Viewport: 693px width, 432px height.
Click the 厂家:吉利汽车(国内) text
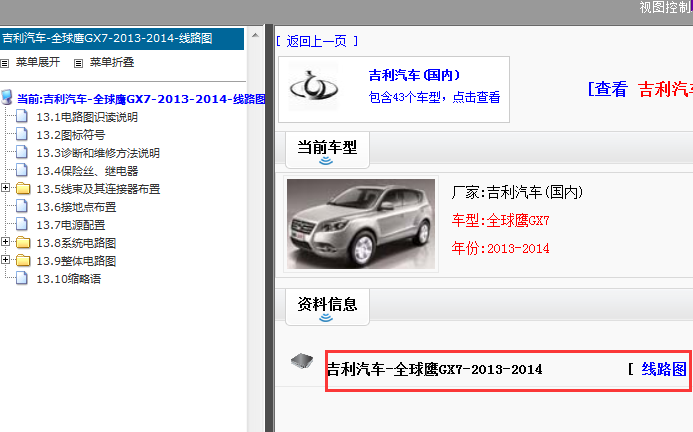click(517, 192)
